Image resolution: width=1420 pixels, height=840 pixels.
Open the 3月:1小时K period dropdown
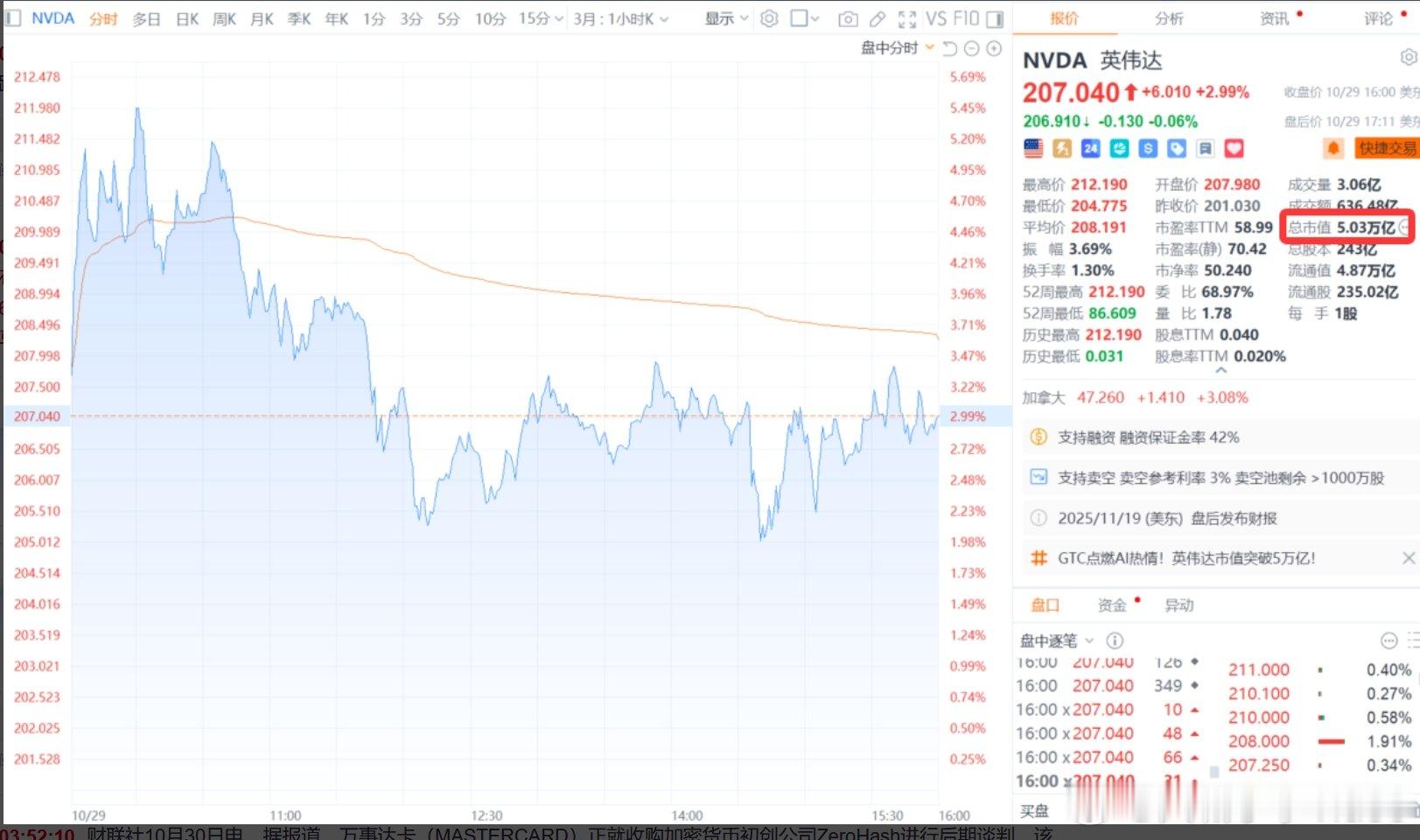(621, 18)
